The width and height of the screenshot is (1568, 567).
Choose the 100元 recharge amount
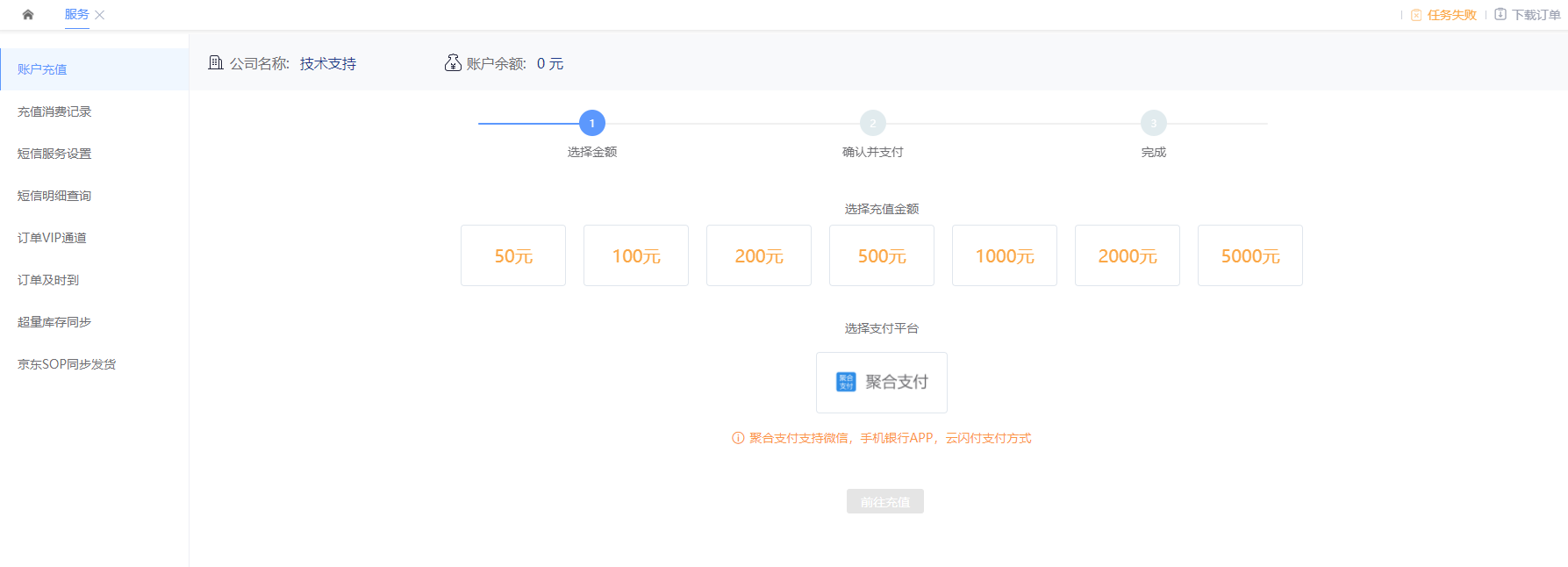[x=636, y=255]
